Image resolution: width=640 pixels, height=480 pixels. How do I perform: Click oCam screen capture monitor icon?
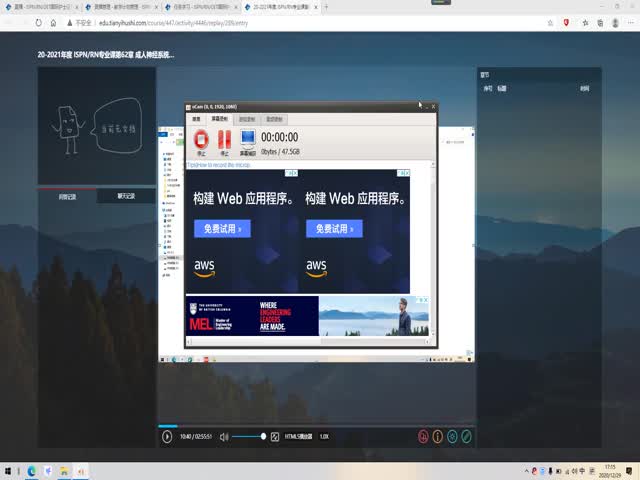pos(248,142)
